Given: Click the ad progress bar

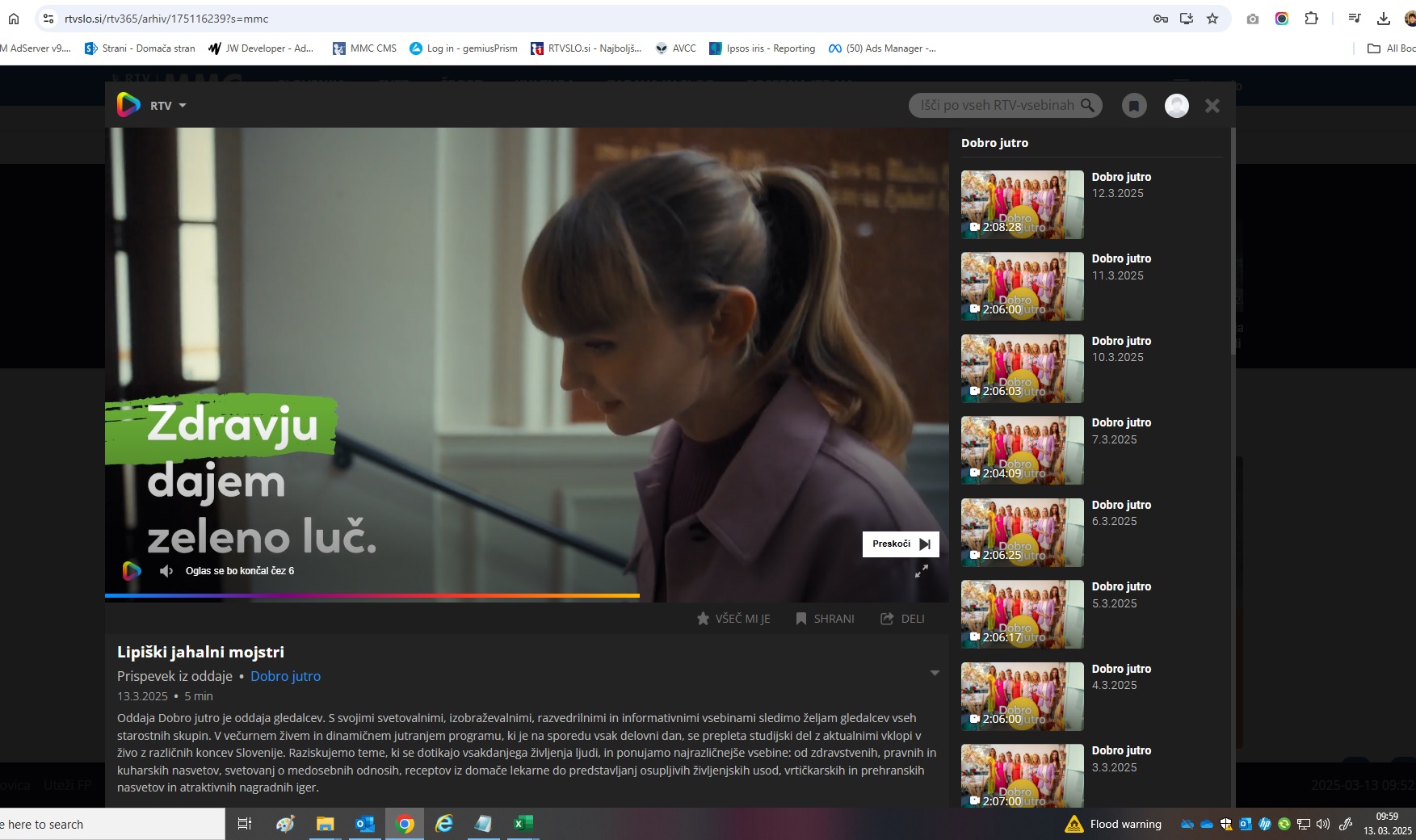Looking at the screenshot, I should 372,596.
